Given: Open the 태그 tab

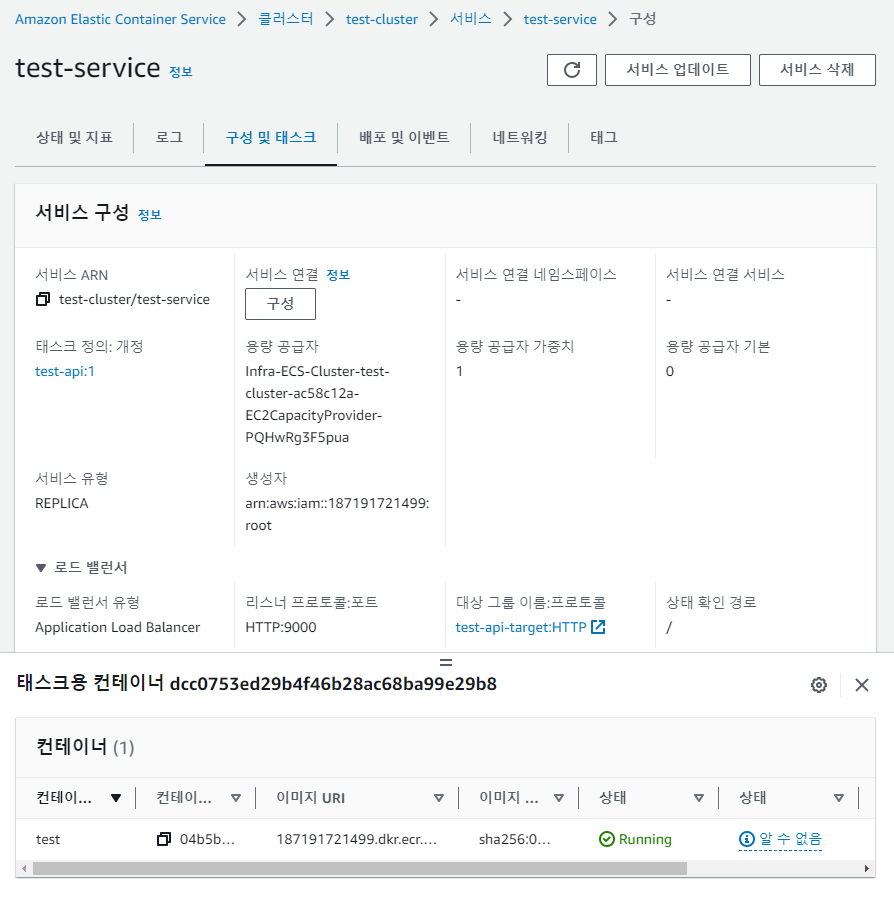Looking at the screenshot, I should 604,138.
